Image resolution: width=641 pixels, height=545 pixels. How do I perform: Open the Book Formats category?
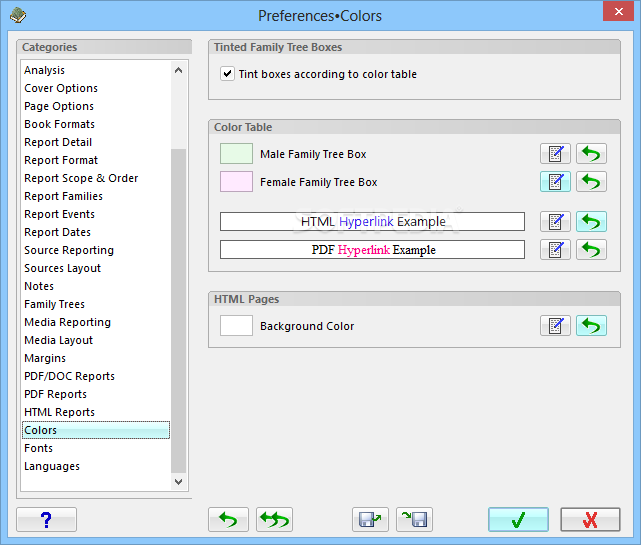tap(96, 124)
